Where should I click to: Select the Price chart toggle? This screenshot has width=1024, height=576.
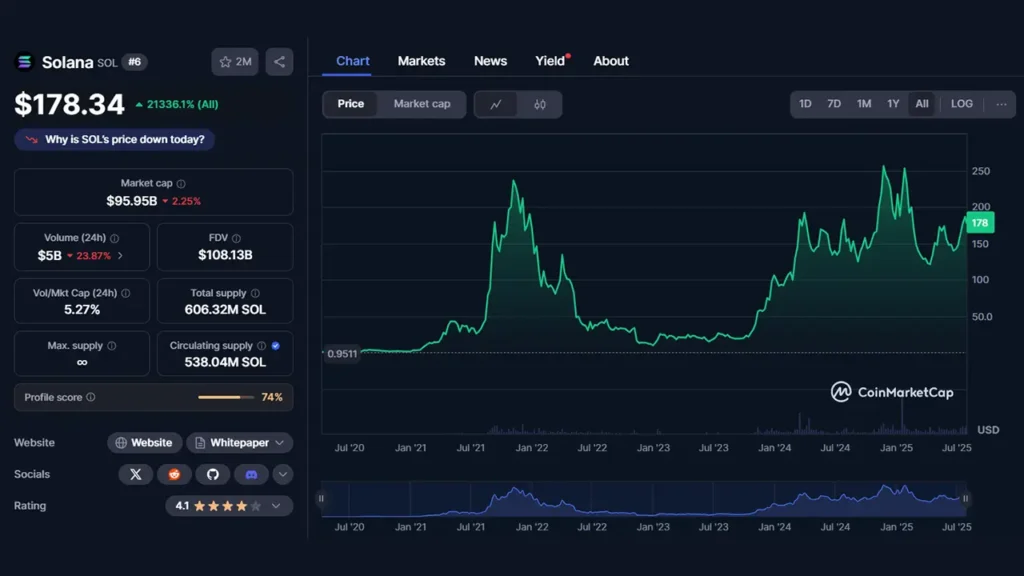[x=351, y=104]
